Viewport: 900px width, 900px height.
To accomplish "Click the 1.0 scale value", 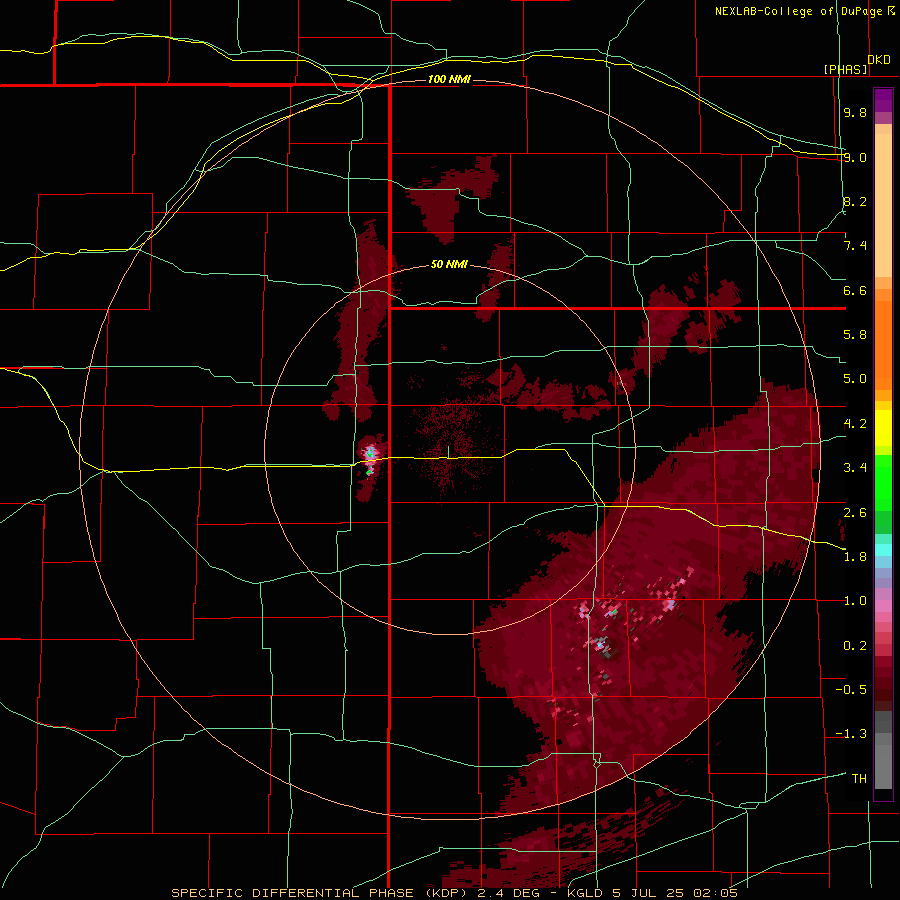I will 855,601.
